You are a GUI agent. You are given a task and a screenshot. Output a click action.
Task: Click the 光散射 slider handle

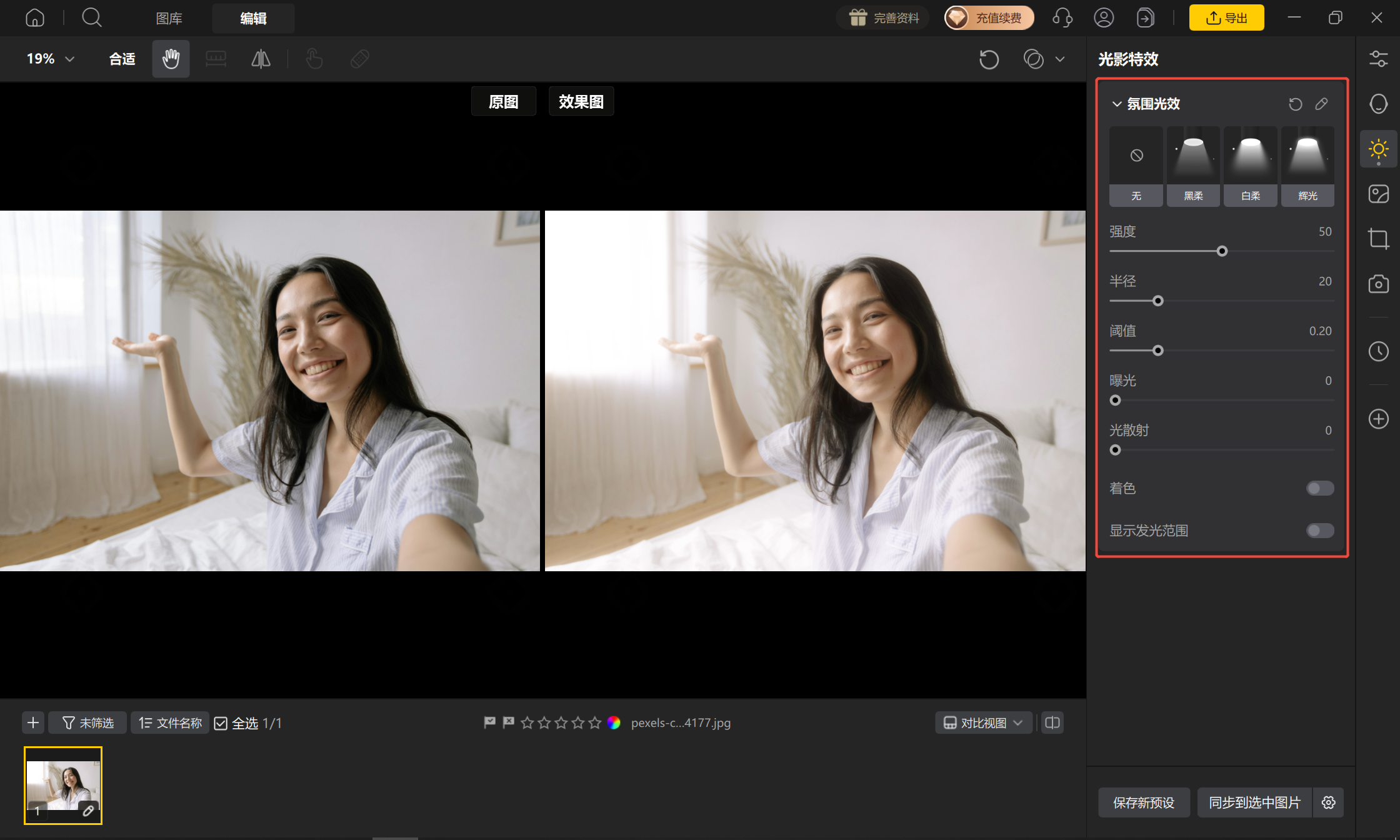tap(1115, 450)
